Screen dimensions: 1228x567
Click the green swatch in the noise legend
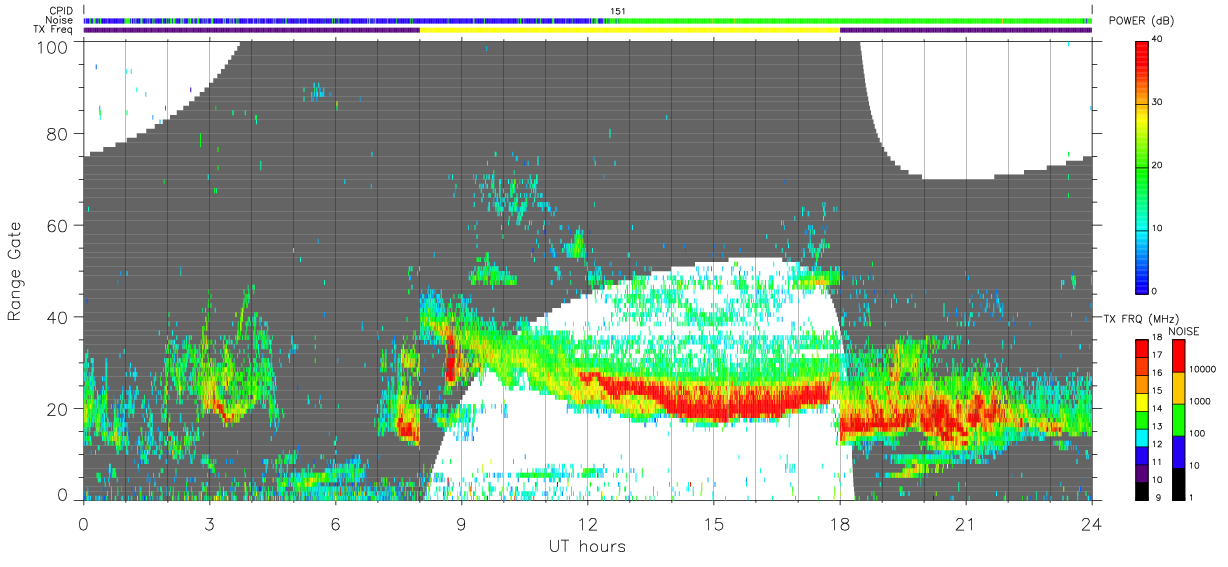[x=1178, y=419]
